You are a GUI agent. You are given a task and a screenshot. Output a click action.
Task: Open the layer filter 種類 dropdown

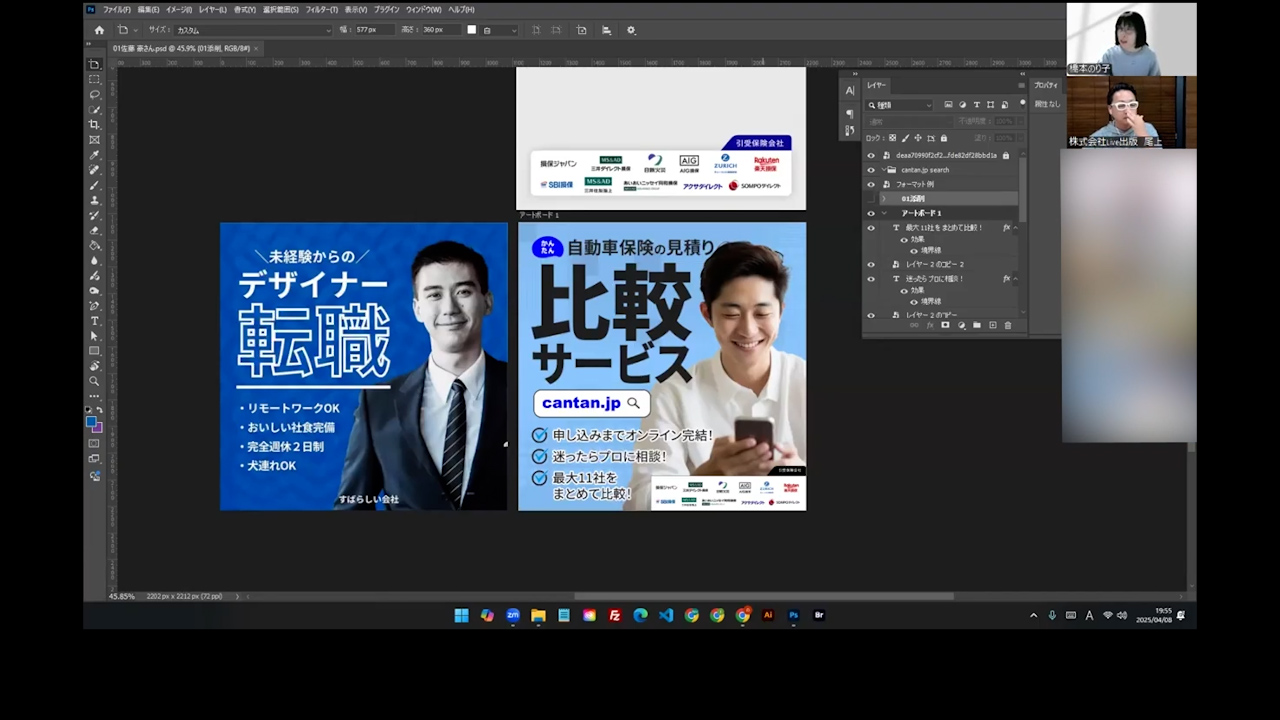[x=900, y=105]
